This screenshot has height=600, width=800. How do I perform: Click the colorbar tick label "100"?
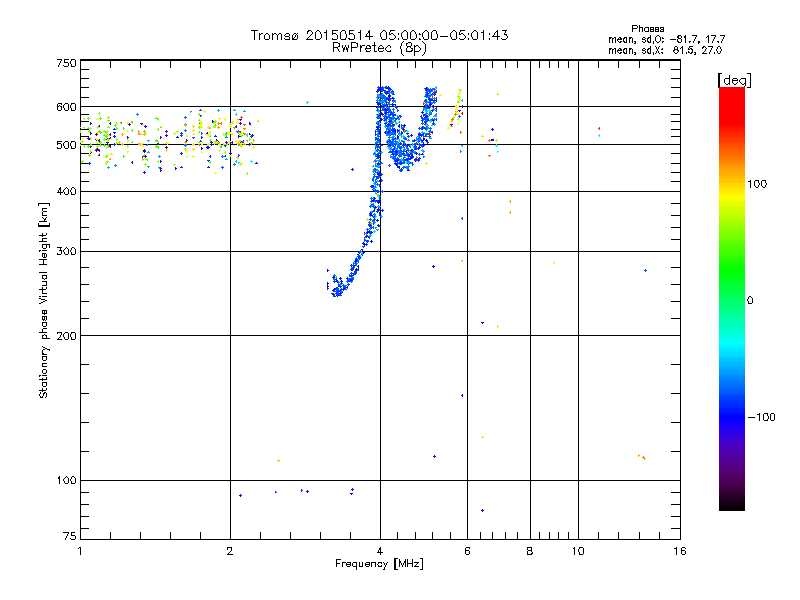(x=757, y=184)
